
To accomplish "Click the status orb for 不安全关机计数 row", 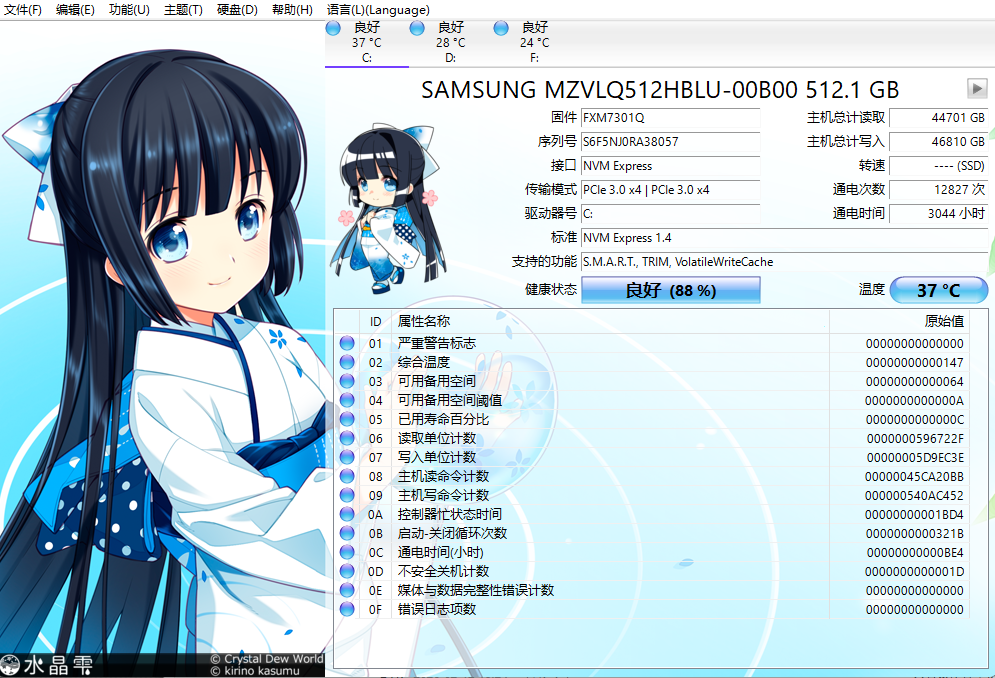I will pyautogui.click(x=347, y=571).
